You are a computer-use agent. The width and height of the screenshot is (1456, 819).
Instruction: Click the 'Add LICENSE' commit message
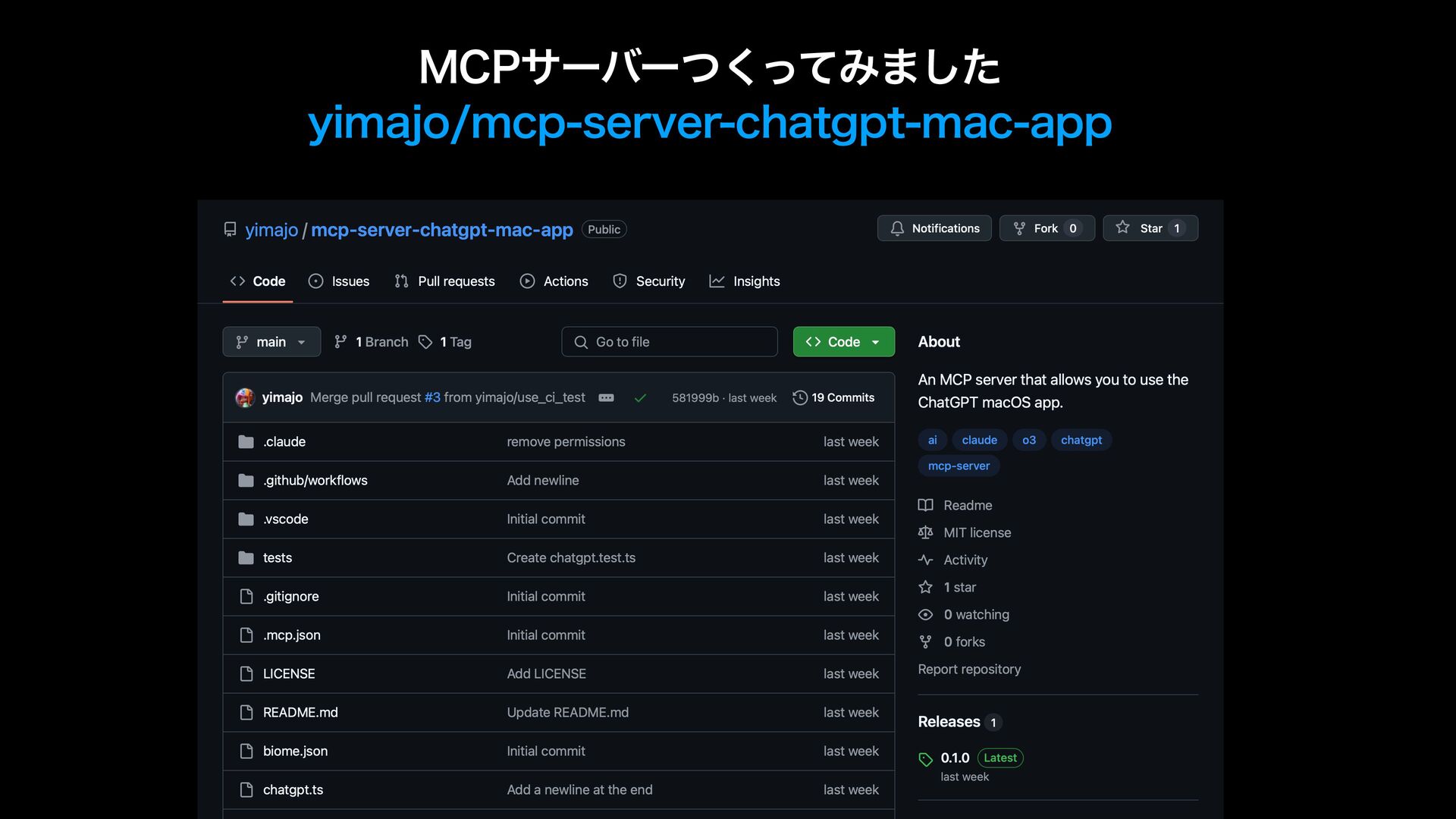[547, 673]
